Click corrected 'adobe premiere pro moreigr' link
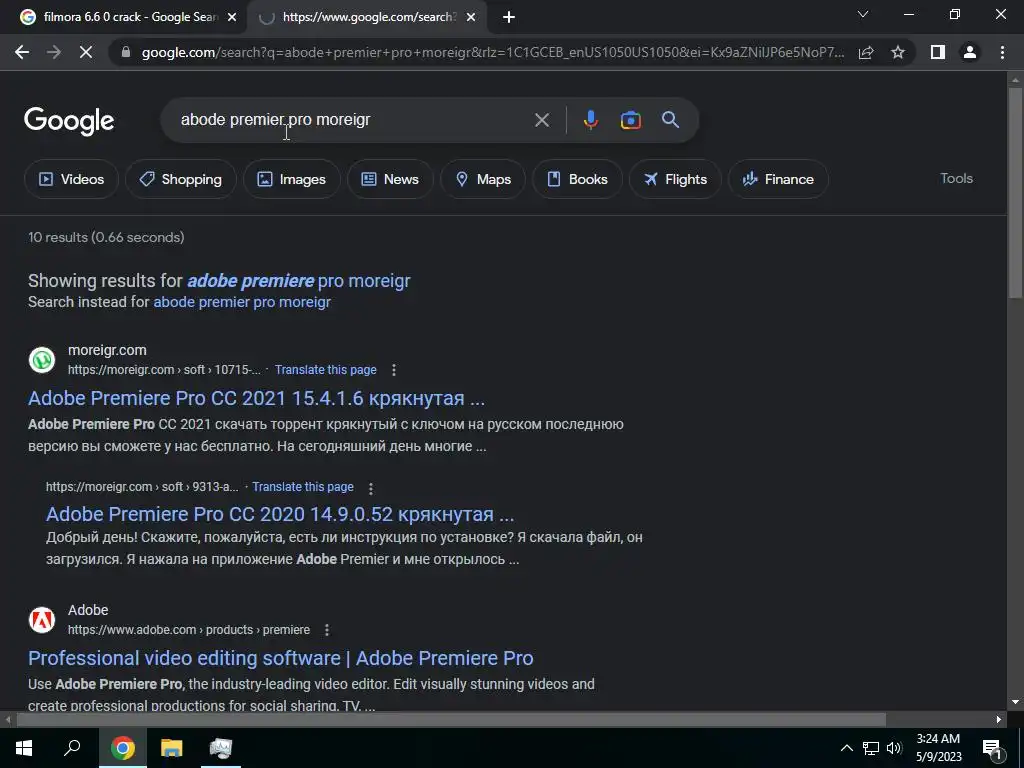Screen dimensions: 1024x768 (299, 281)
